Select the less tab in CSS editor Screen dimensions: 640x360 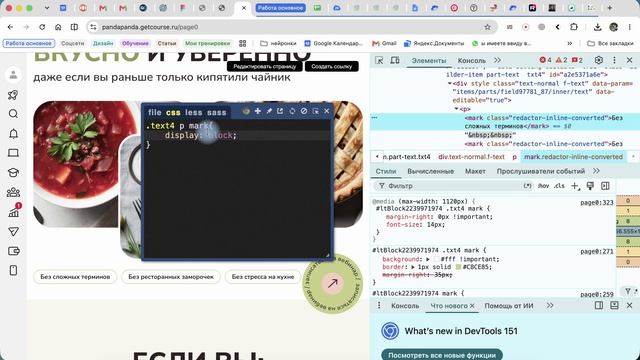point(193,112)
